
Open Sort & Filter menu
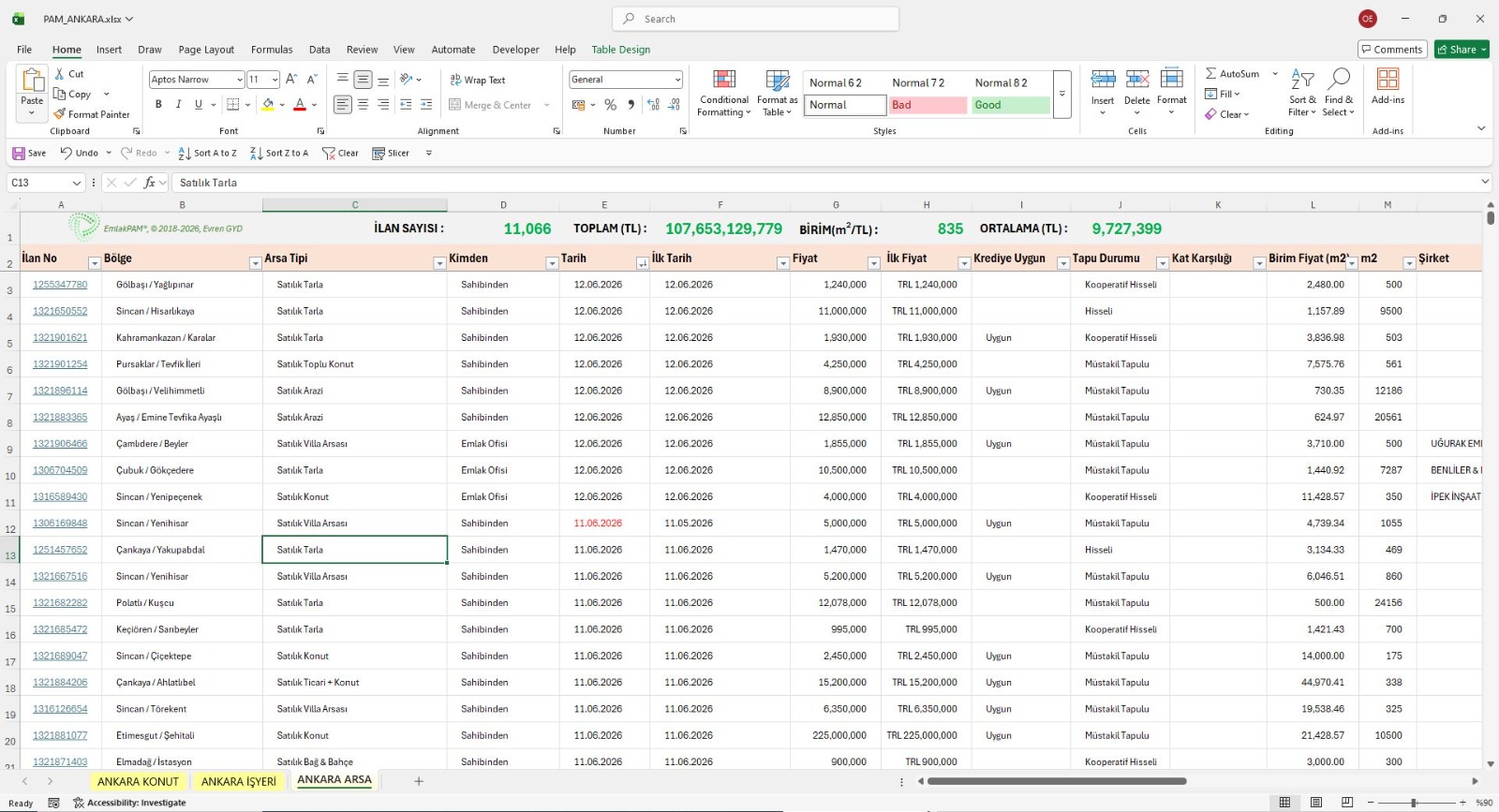tap(1302, 93)
